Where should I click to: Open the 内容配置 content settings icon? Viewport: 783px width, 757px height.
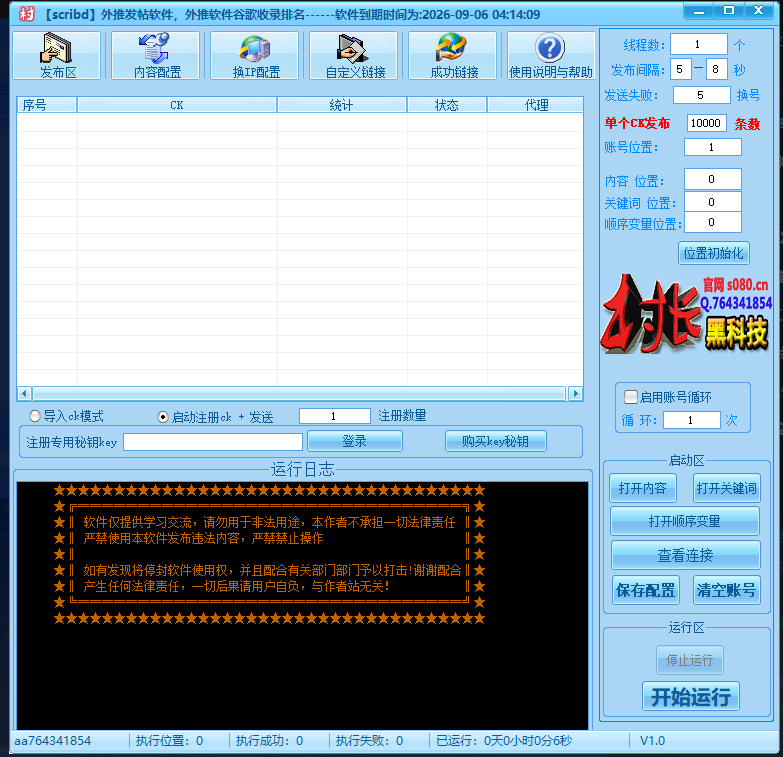pyautogui.click(x=156, y=55)
